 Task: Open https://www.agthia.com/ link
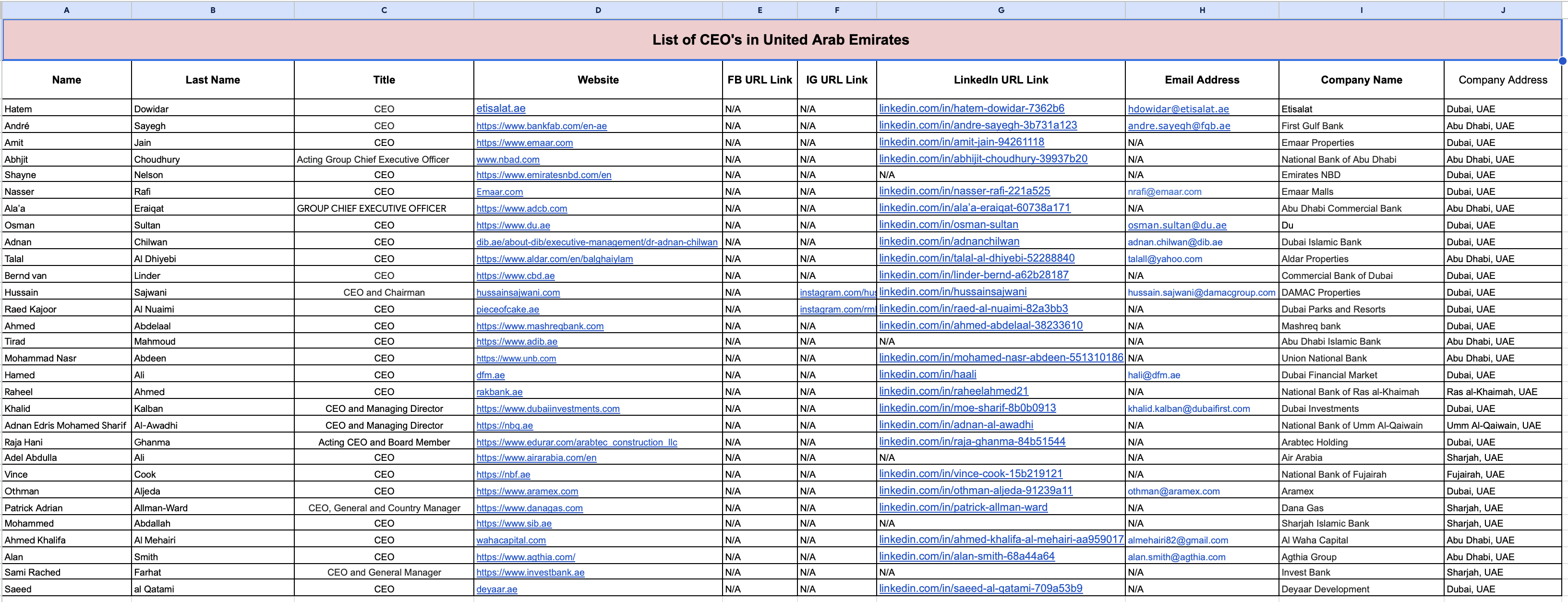coord(525,557)
